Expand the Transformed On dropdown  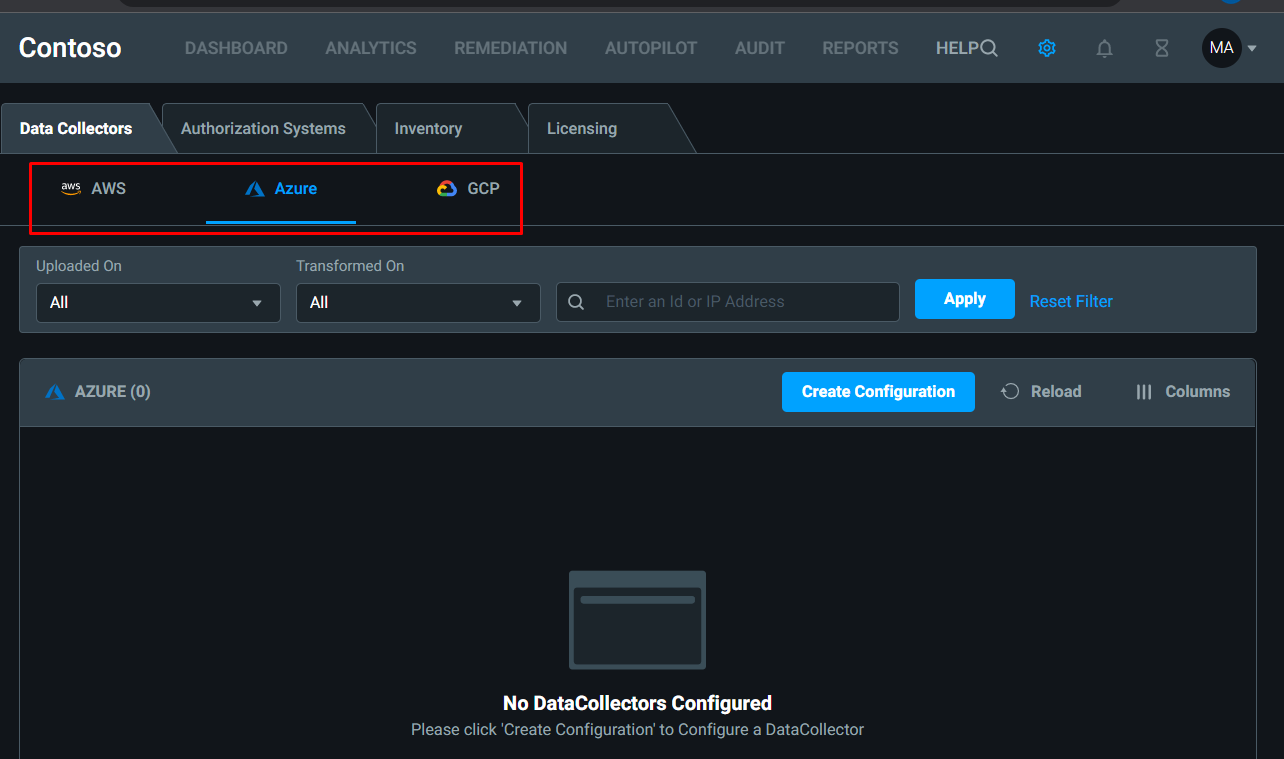pos(418,302)
